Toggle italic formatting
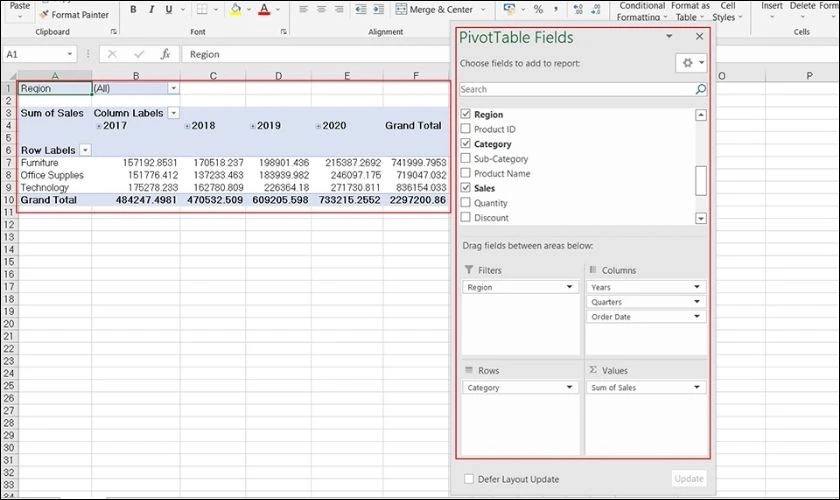The width and height of the screenshot is (840, 500). (152, 9)
